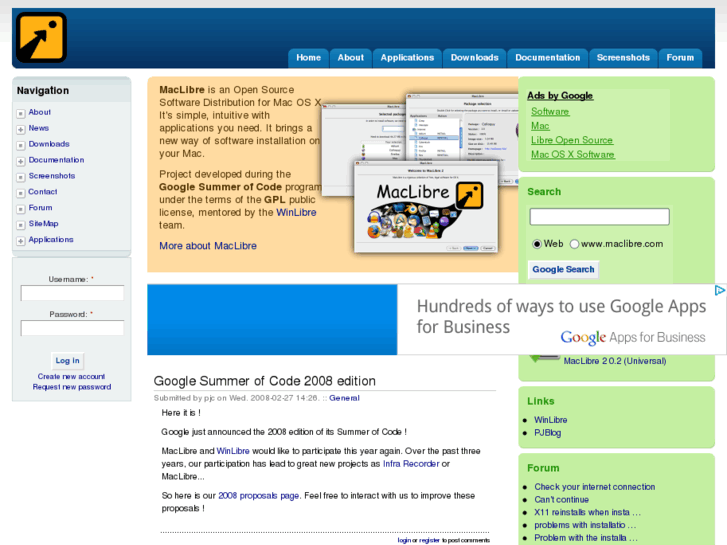Screen dimensions: 727x545
Task: Select the www.maclibre.com radio button
Action: point(574,244)
